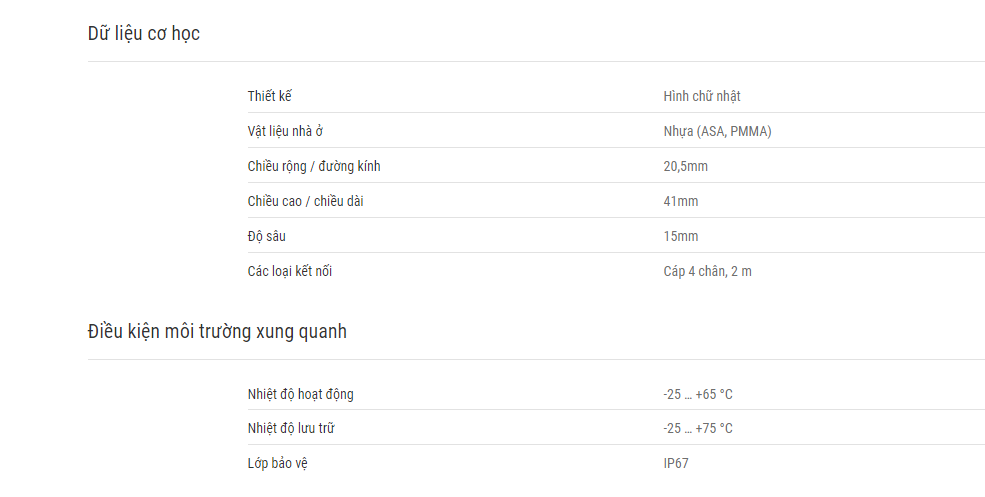Click the '-25 ... +75 °C' value
This screenshot has height=497, width=985.
pos(698,429)
